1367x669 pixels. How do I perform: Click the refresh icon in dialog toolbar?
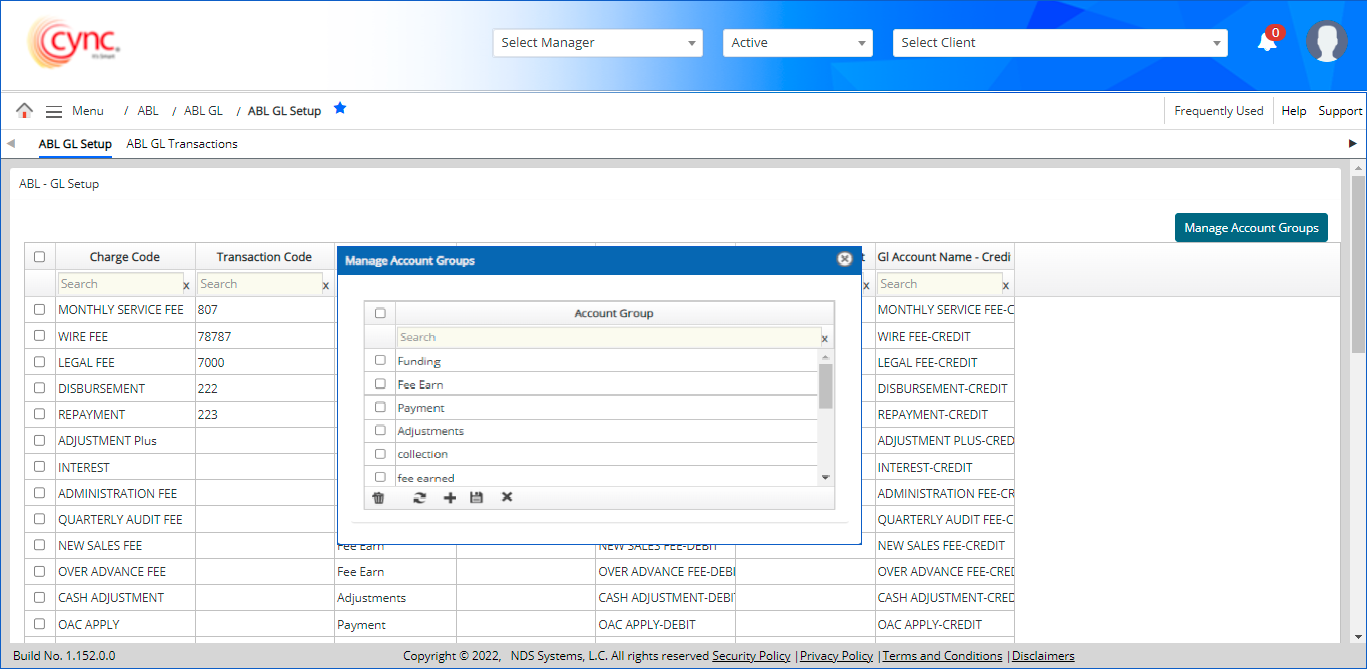pyautogui.click(x=420, y=498)
